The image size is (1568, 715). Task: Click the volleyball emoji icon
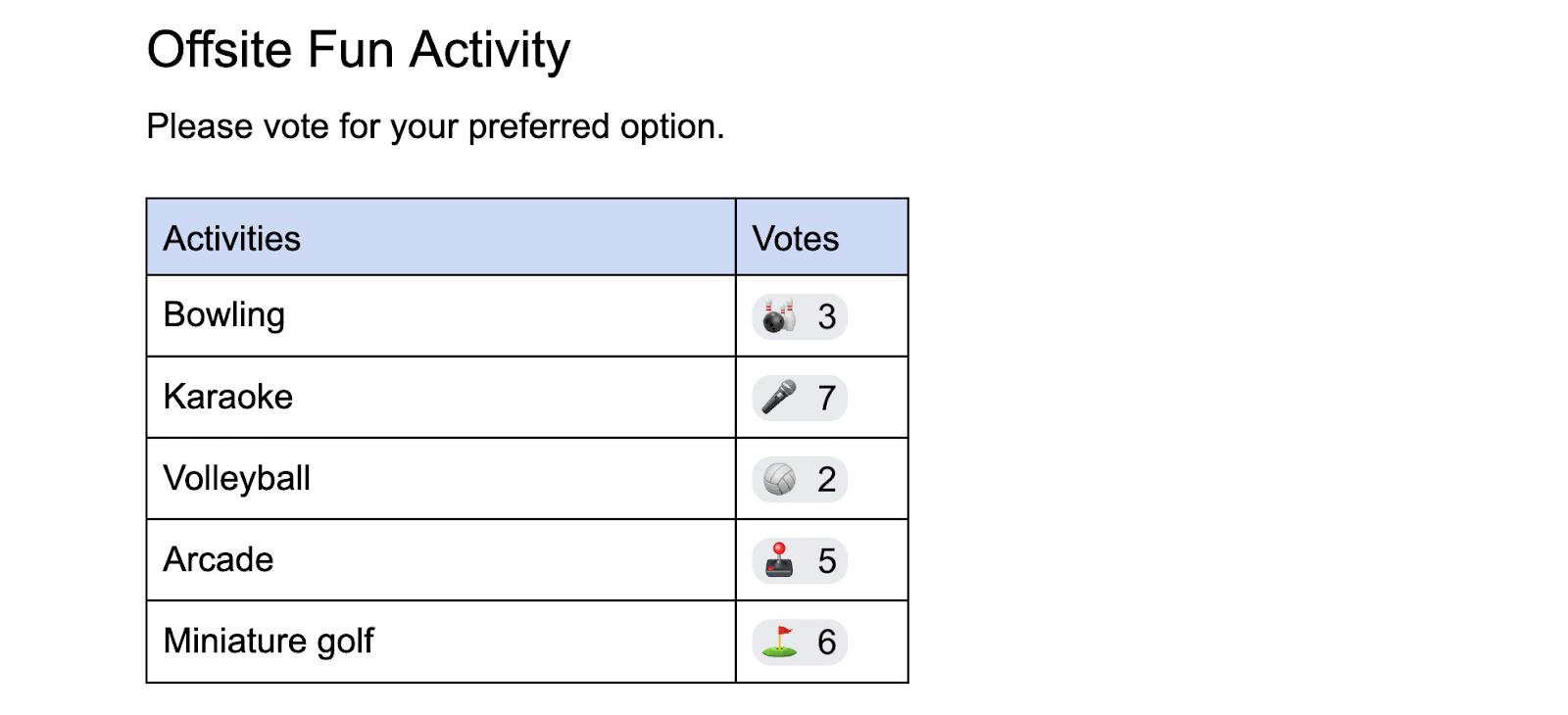(x=779, y=479)
